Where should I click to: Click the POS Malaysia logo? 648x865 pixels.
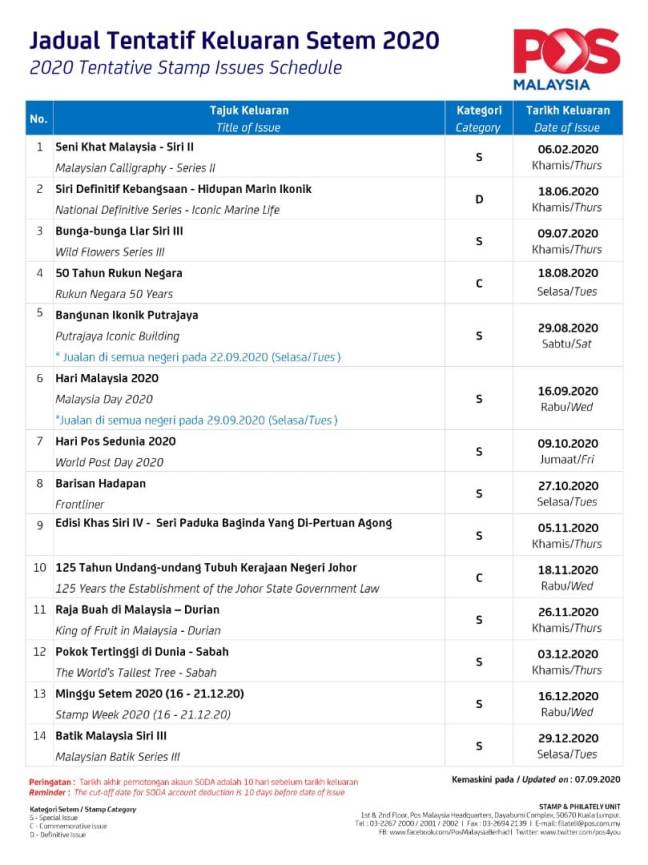point(566,58)
